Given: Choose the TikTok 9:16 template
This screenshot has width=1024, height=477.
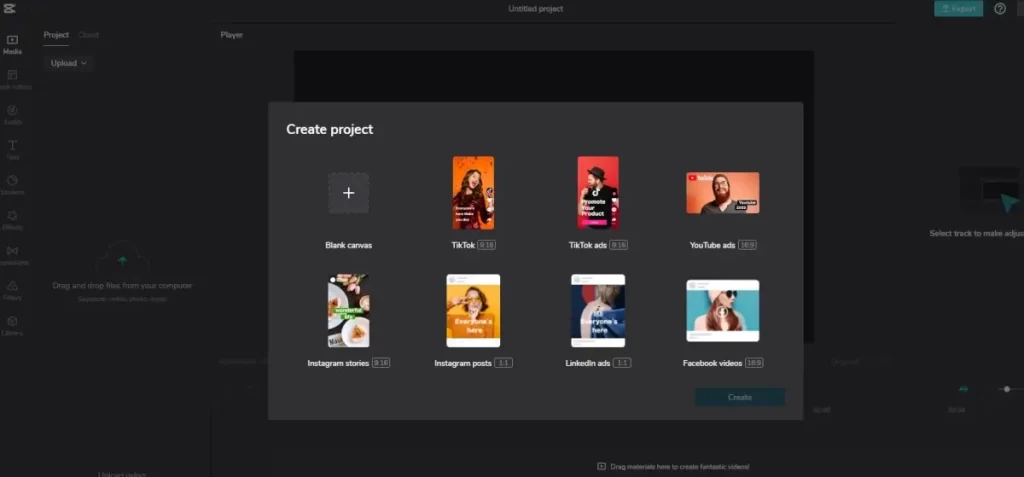Looking at the screenshot, I should coord(473,193).
